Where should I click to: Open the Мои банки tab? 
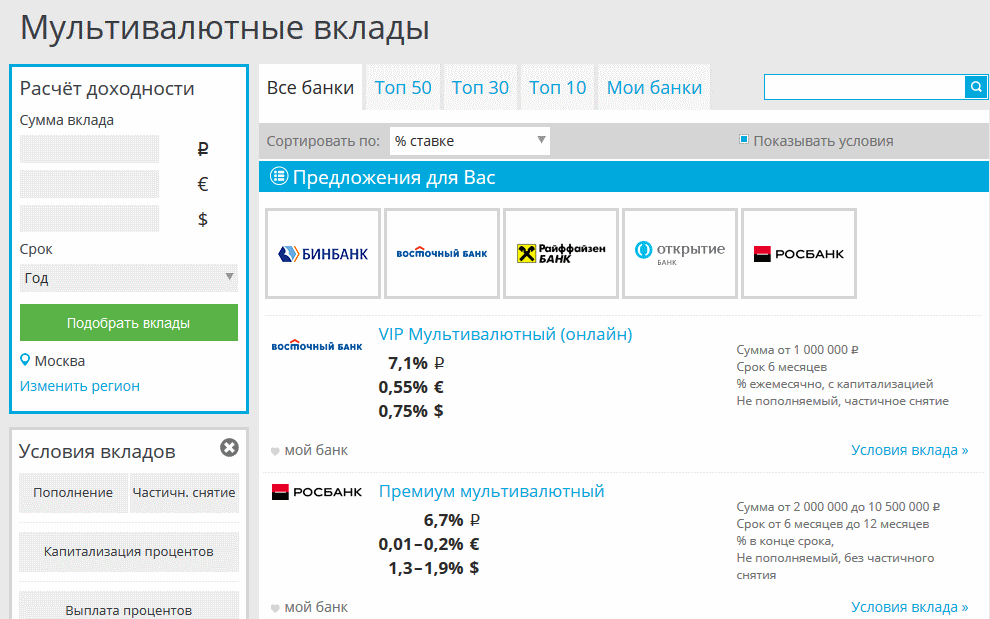[654, 88]
